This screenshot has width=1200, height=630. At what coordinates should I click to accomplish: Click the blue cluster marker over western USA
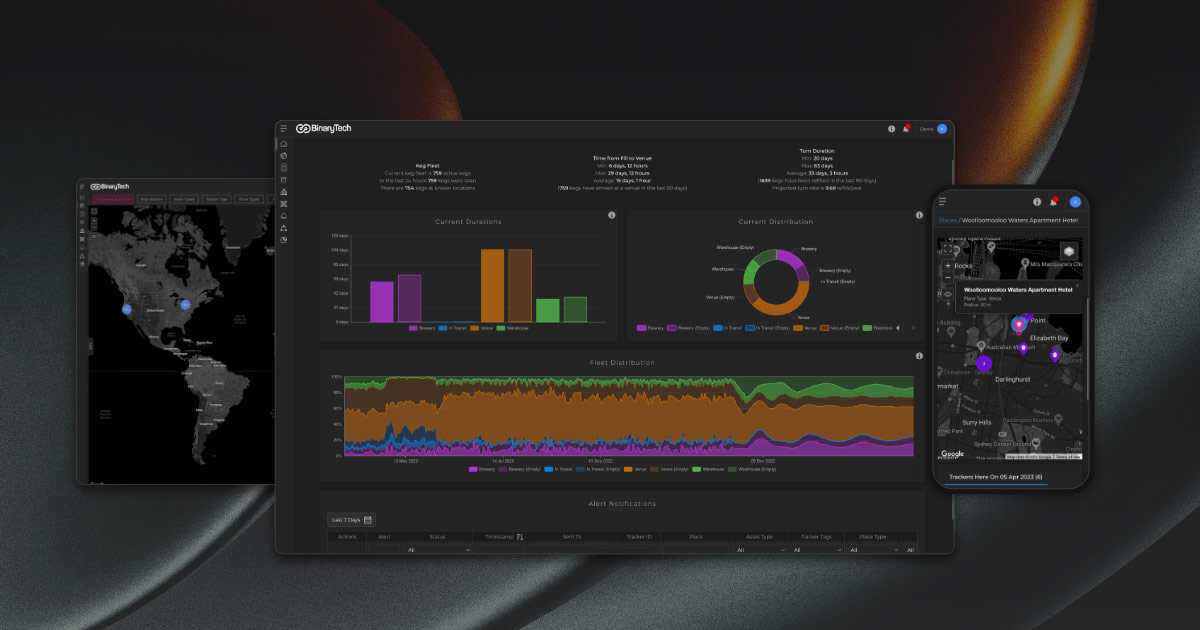tap(126, 310)
